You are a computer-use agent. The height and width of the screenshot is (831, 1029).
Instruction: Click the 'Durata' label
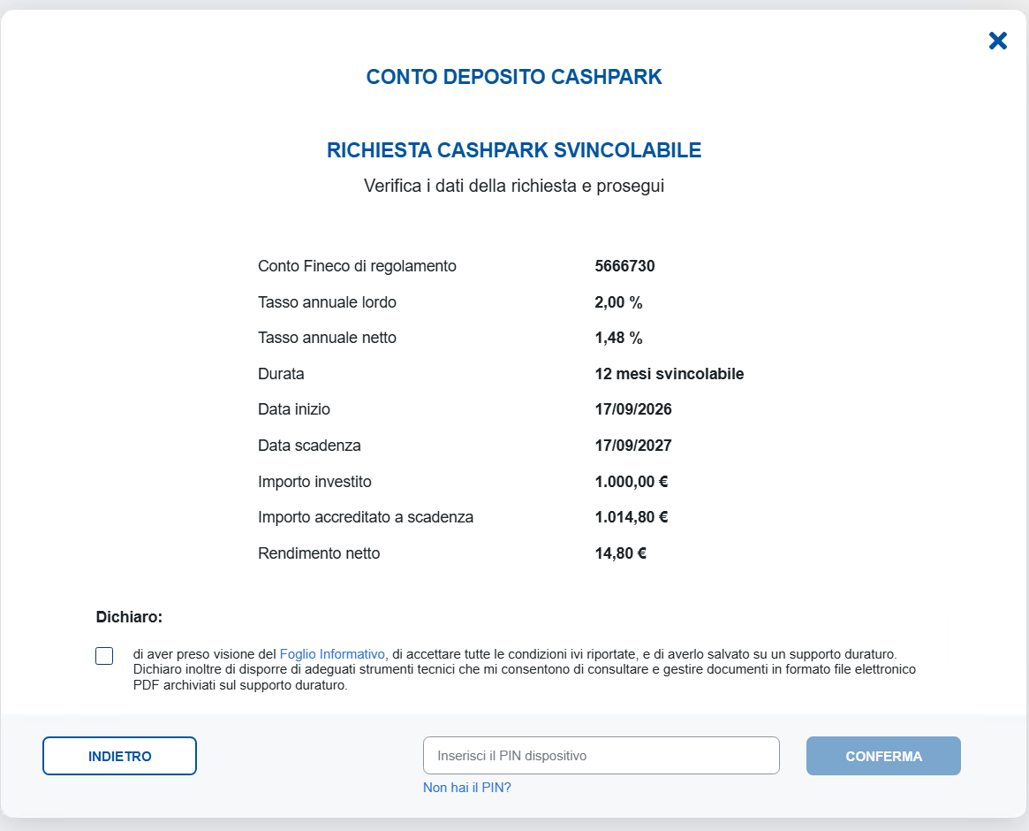click(281, 373)
